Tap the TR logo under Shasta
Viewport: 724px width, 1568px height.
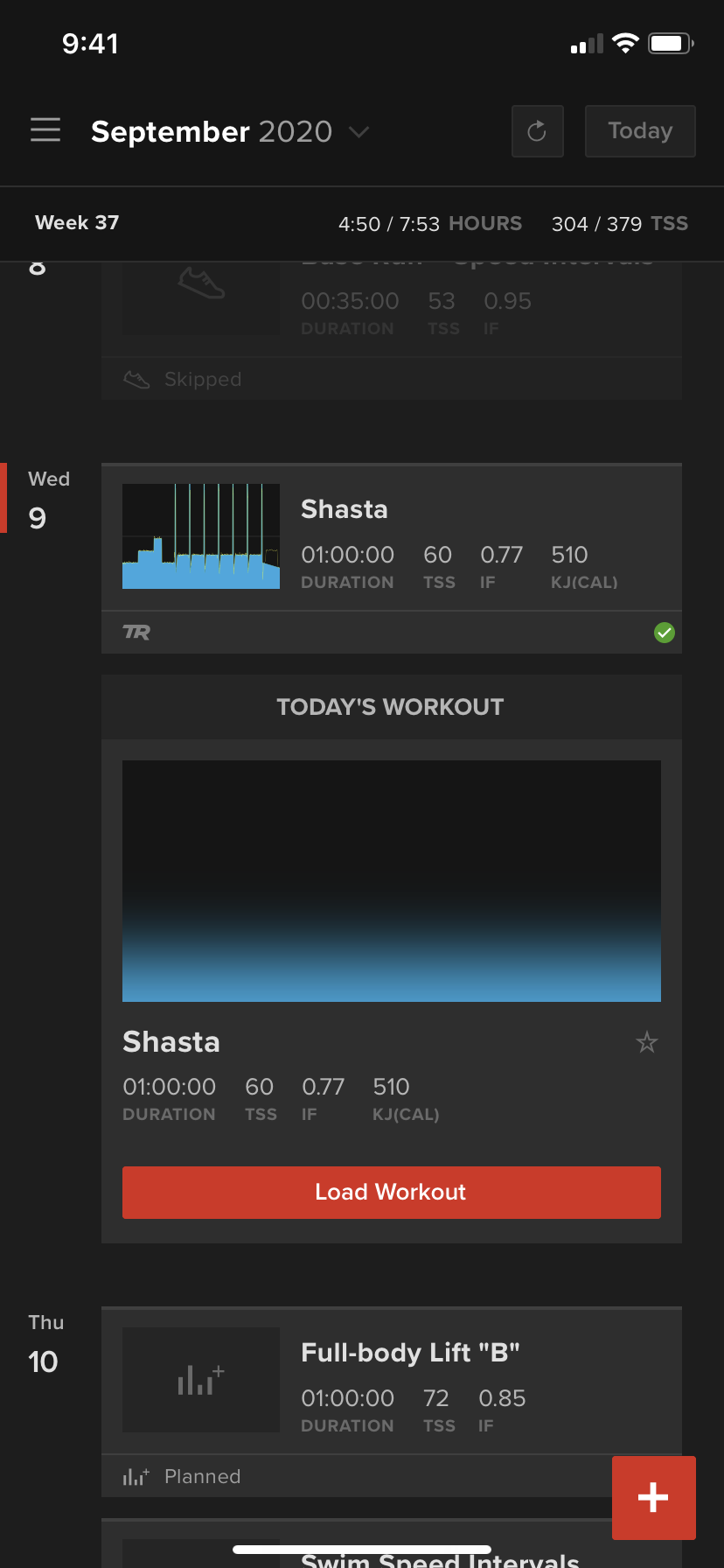pyautogui.click(x=136, y=632)
